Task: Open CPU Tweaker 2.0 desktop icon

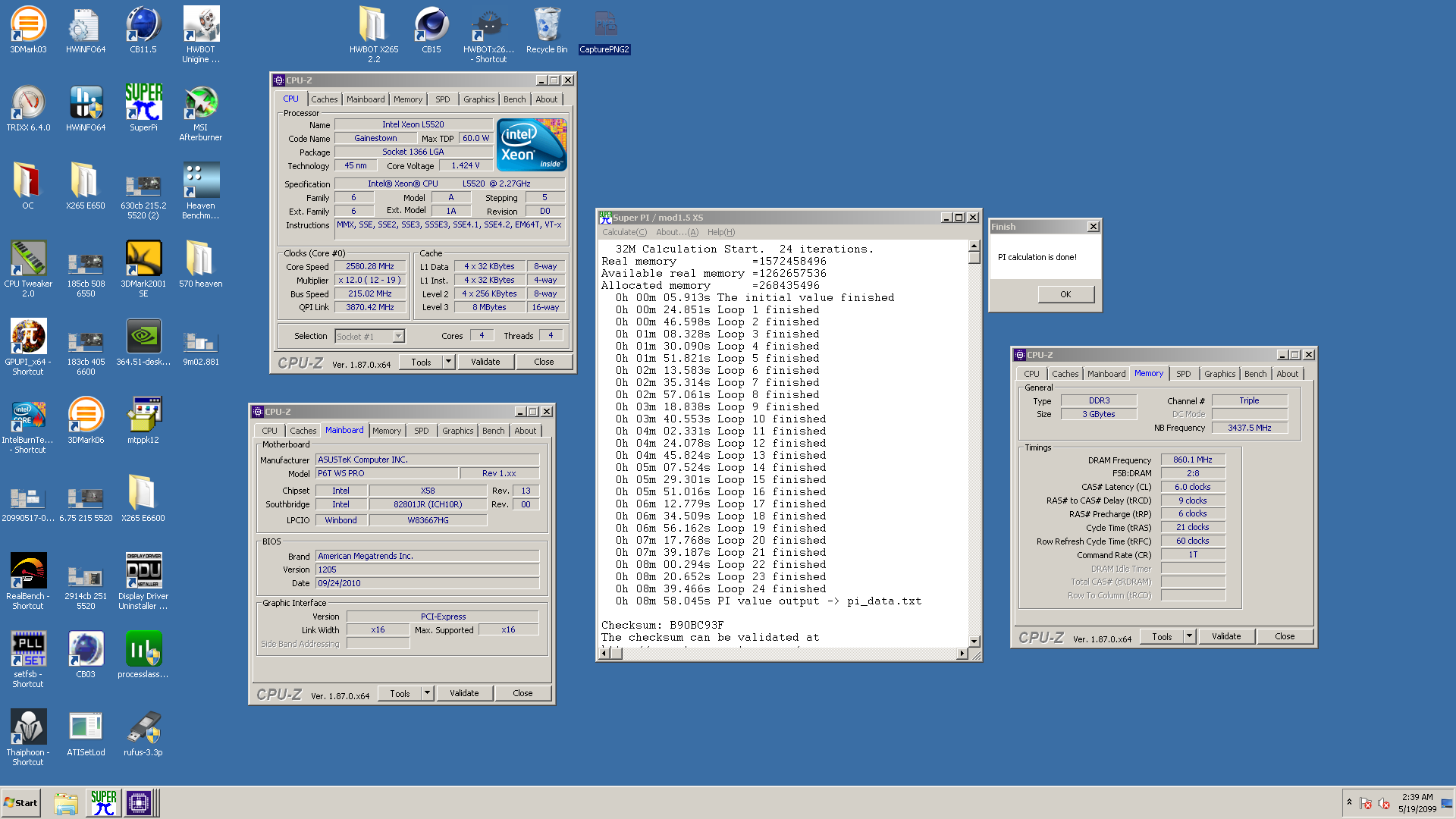Action: pos(28,269)
